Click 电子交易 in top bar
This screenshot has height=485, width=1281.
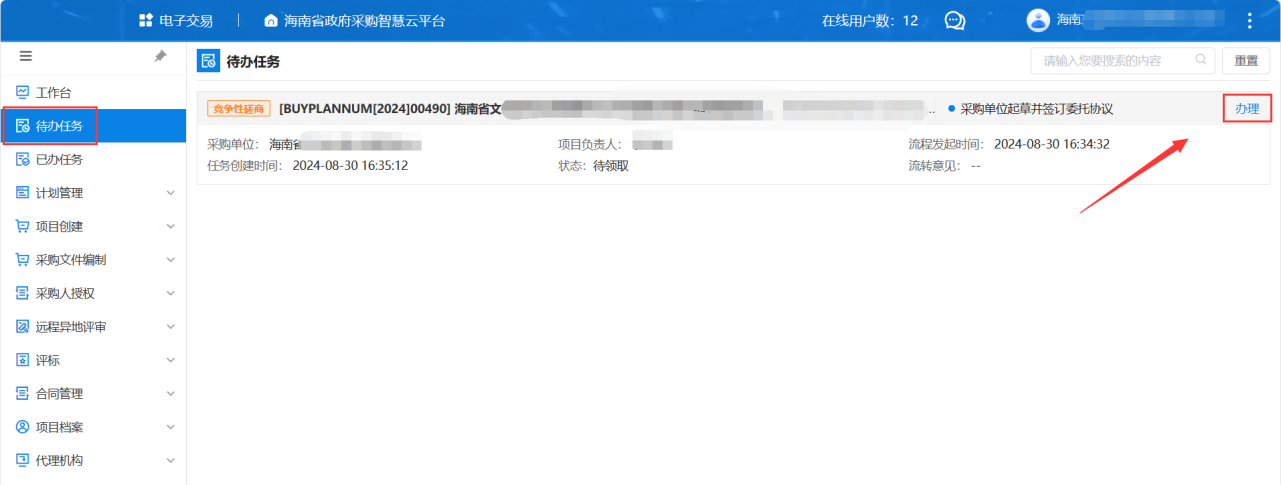point(186,21)
